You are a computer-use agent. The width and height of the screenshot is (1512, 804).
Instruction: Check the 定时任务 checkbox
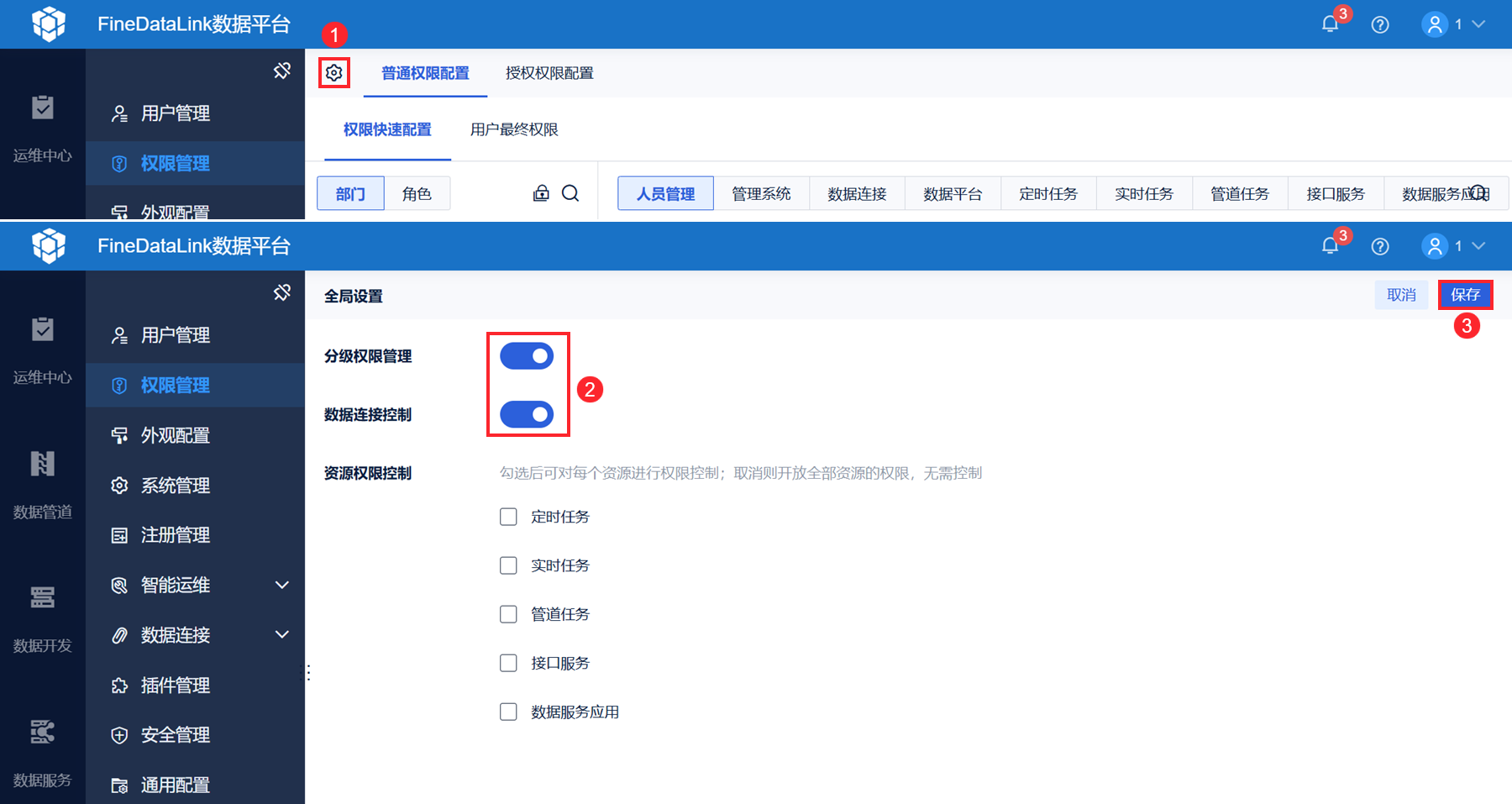(508, 517)
